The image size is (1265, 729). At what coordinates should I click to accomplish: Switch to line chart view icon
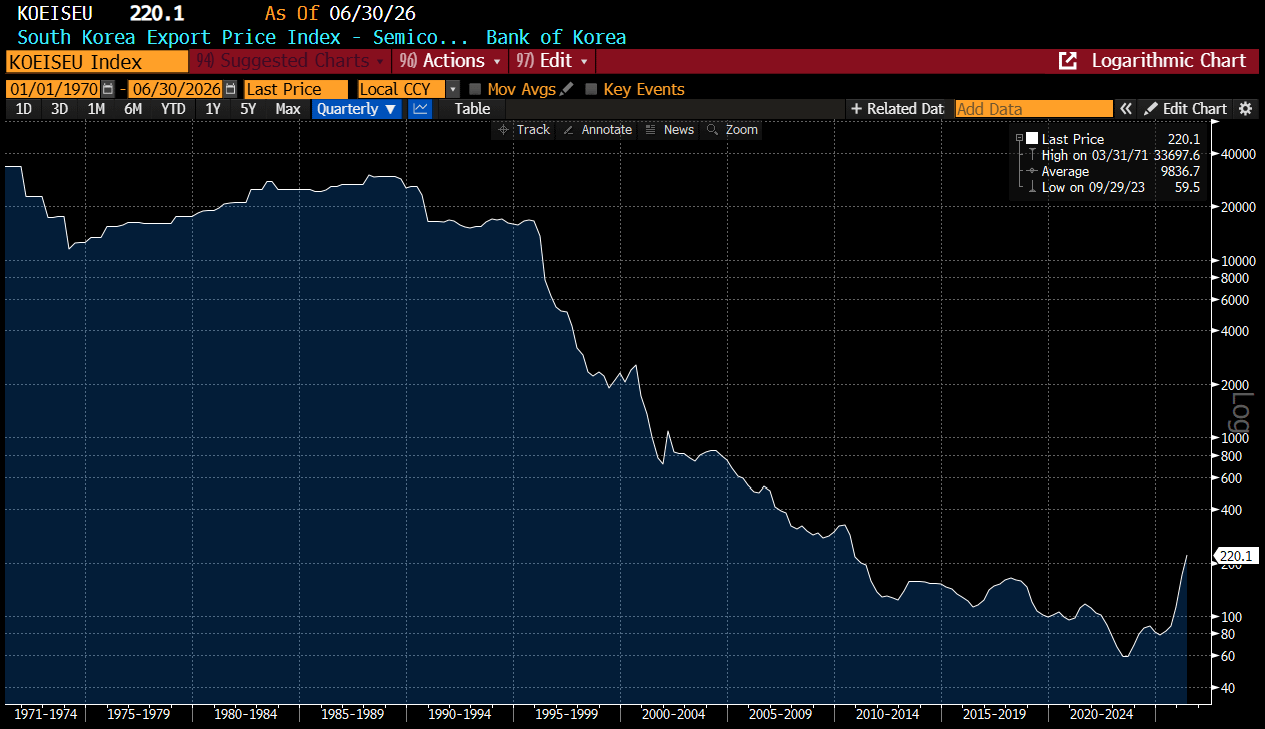point(420,108)
